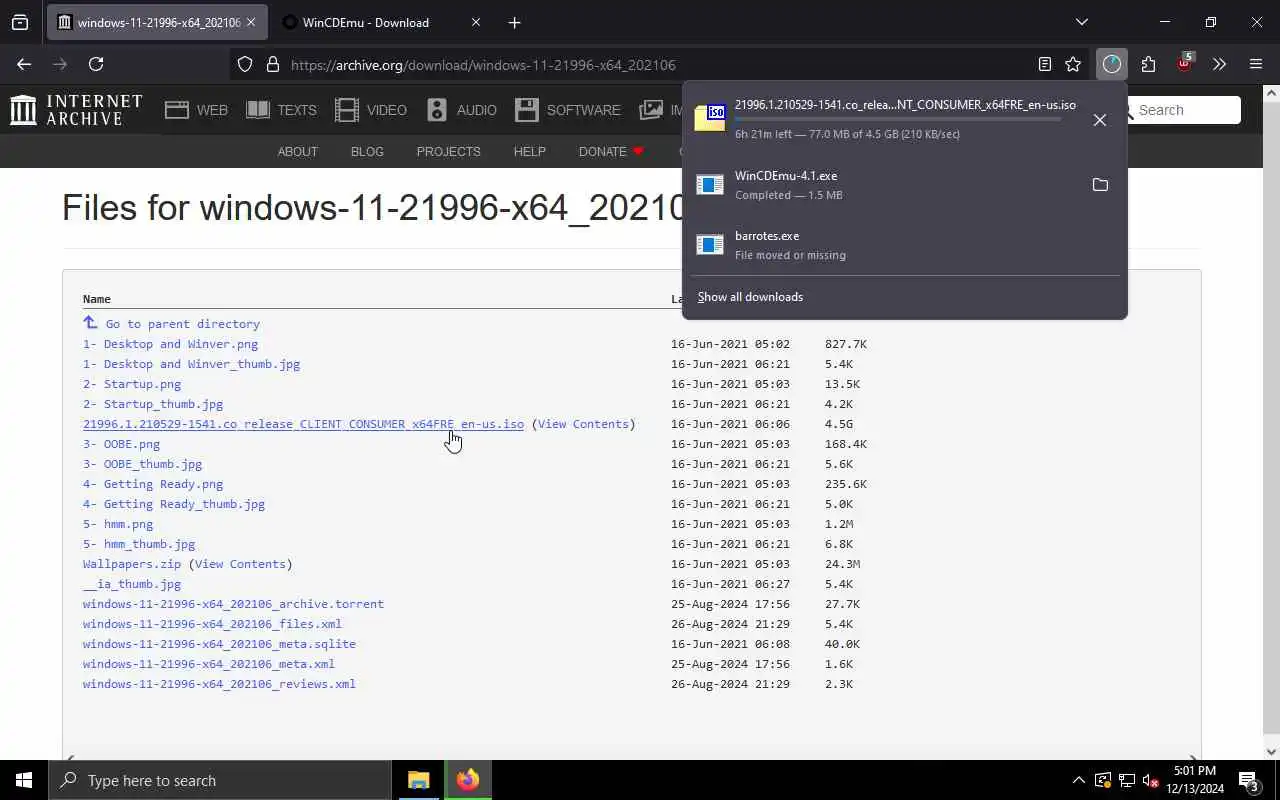This screenshot has width=1280, height=800.
Task: Open the meta.sqlite file link
Action: click(219, 644)
